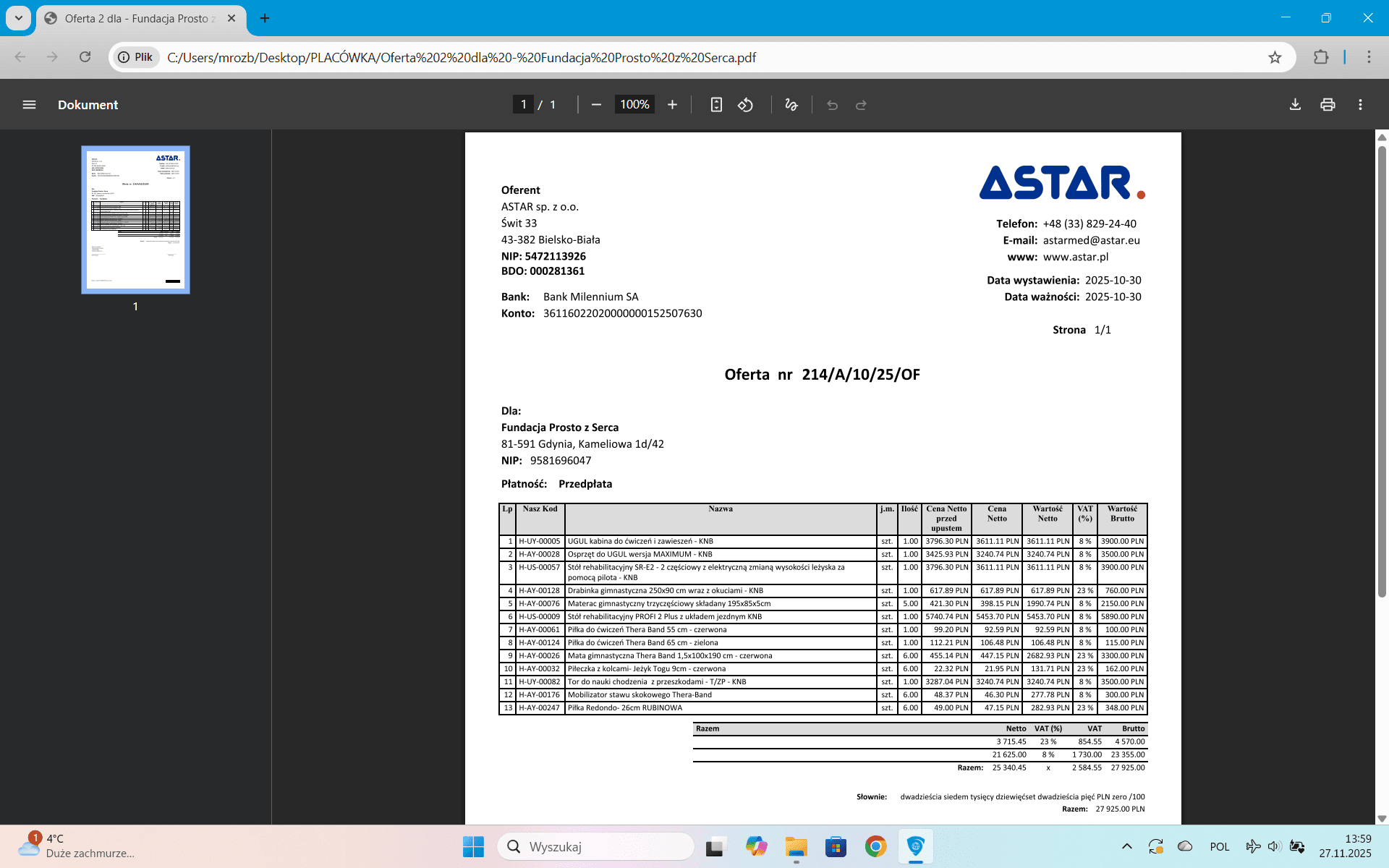Open the browser extensions menu
The image size is (1389, 868).
pyautogui.click(x=1321, y=57)
